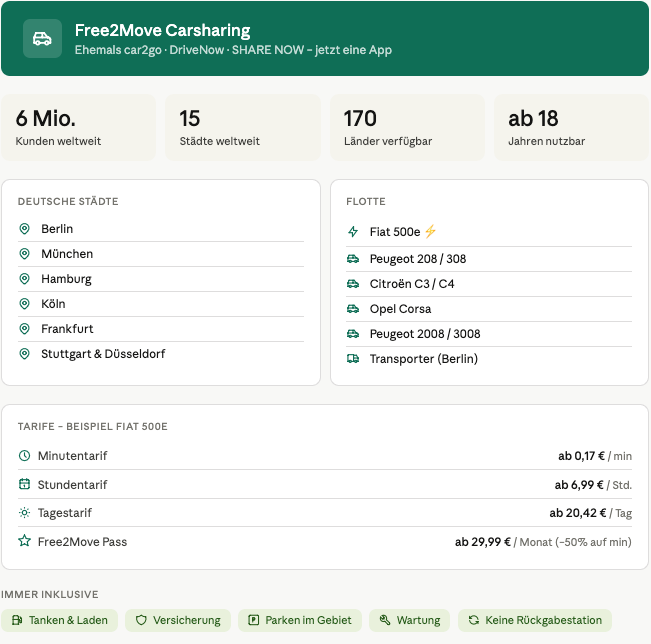Click the subtitle mentioning car2go and DriveNow
The height and width of the screenshot is (644, 651).
click(233, 50)
